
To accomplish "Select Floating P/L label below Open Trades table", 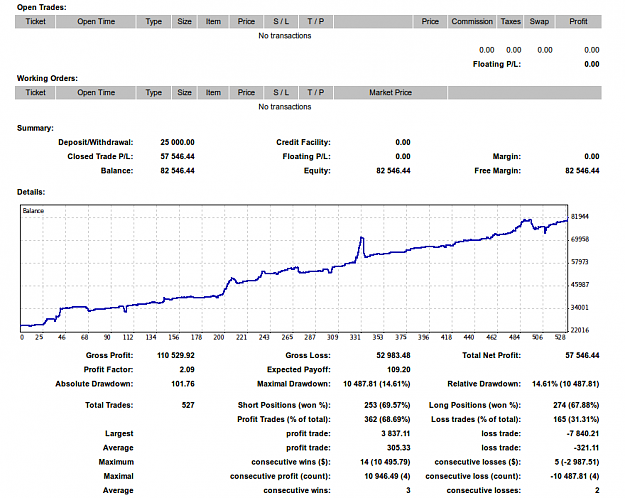I will click(497, 64).
